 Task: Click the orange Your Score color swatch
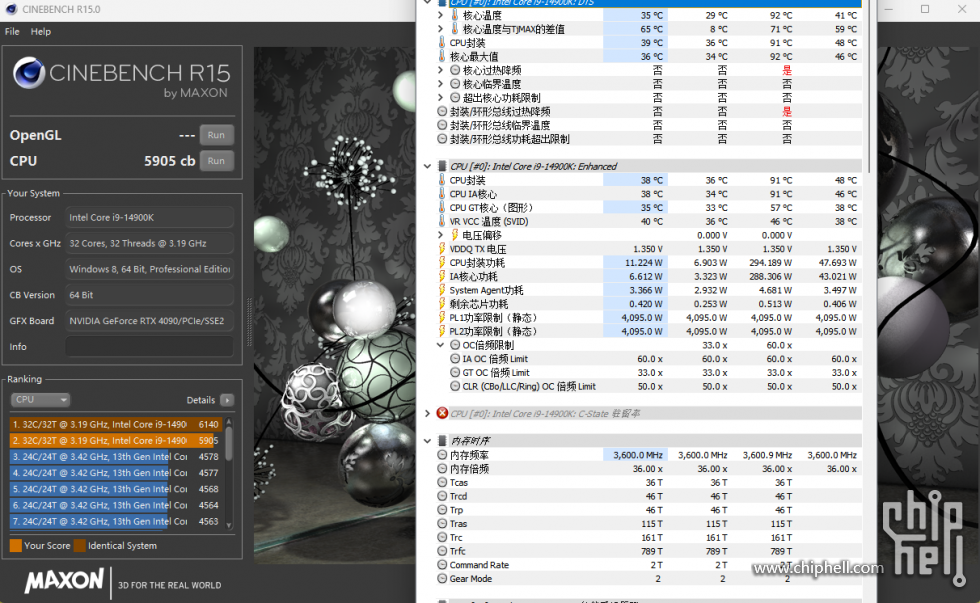point(16,546)
